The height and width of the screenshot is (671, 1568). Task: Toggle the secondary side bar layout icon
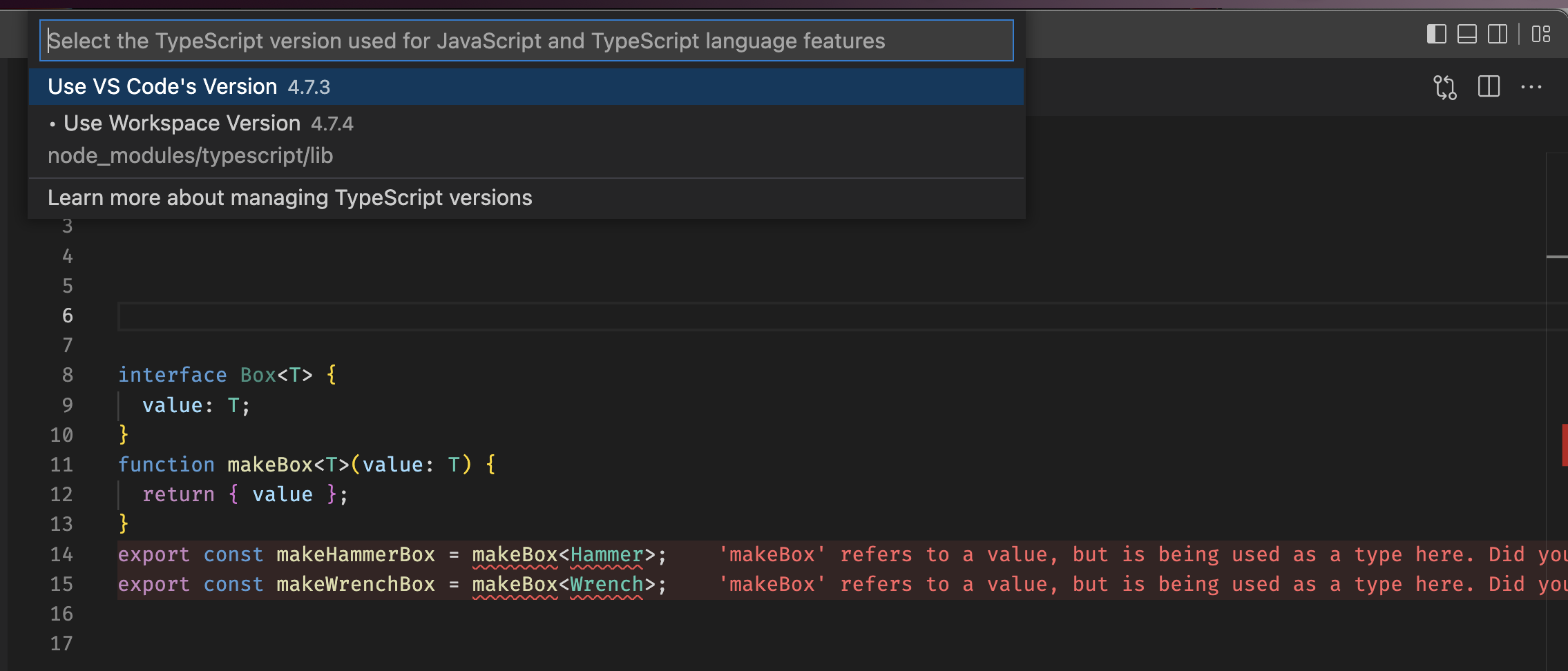pos(1497,34)
